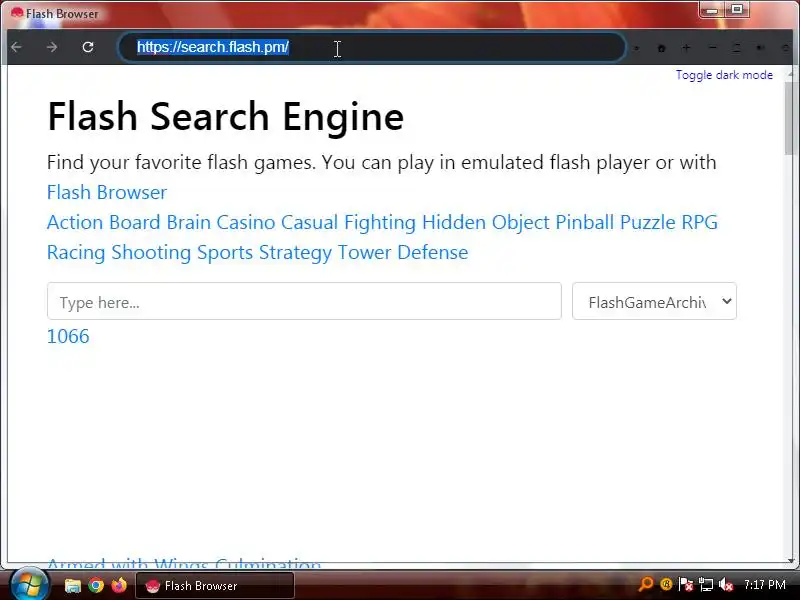Open the orange magnifier tray icon
Screen dimensions: 800x600
coord(646,584)
